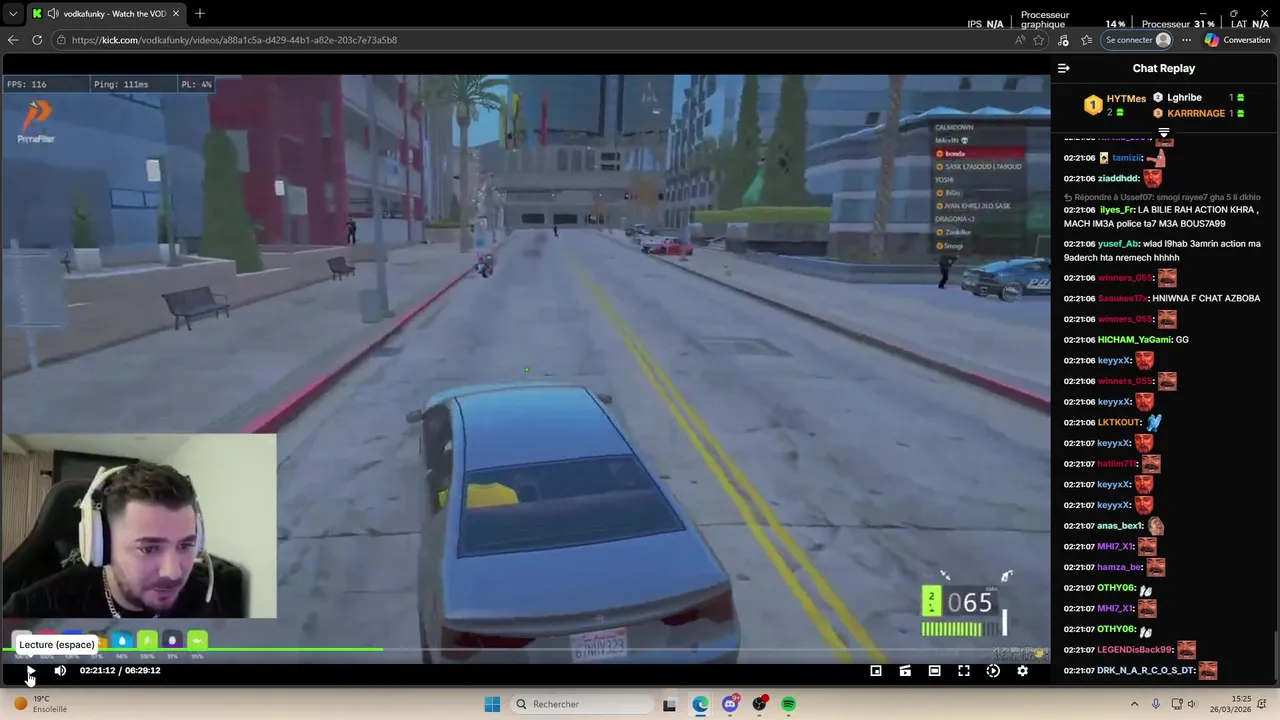This screenshot has height=720, width=1280.
Task: Collapse the Chat Replay panel
Action: tap(1064, 68)
